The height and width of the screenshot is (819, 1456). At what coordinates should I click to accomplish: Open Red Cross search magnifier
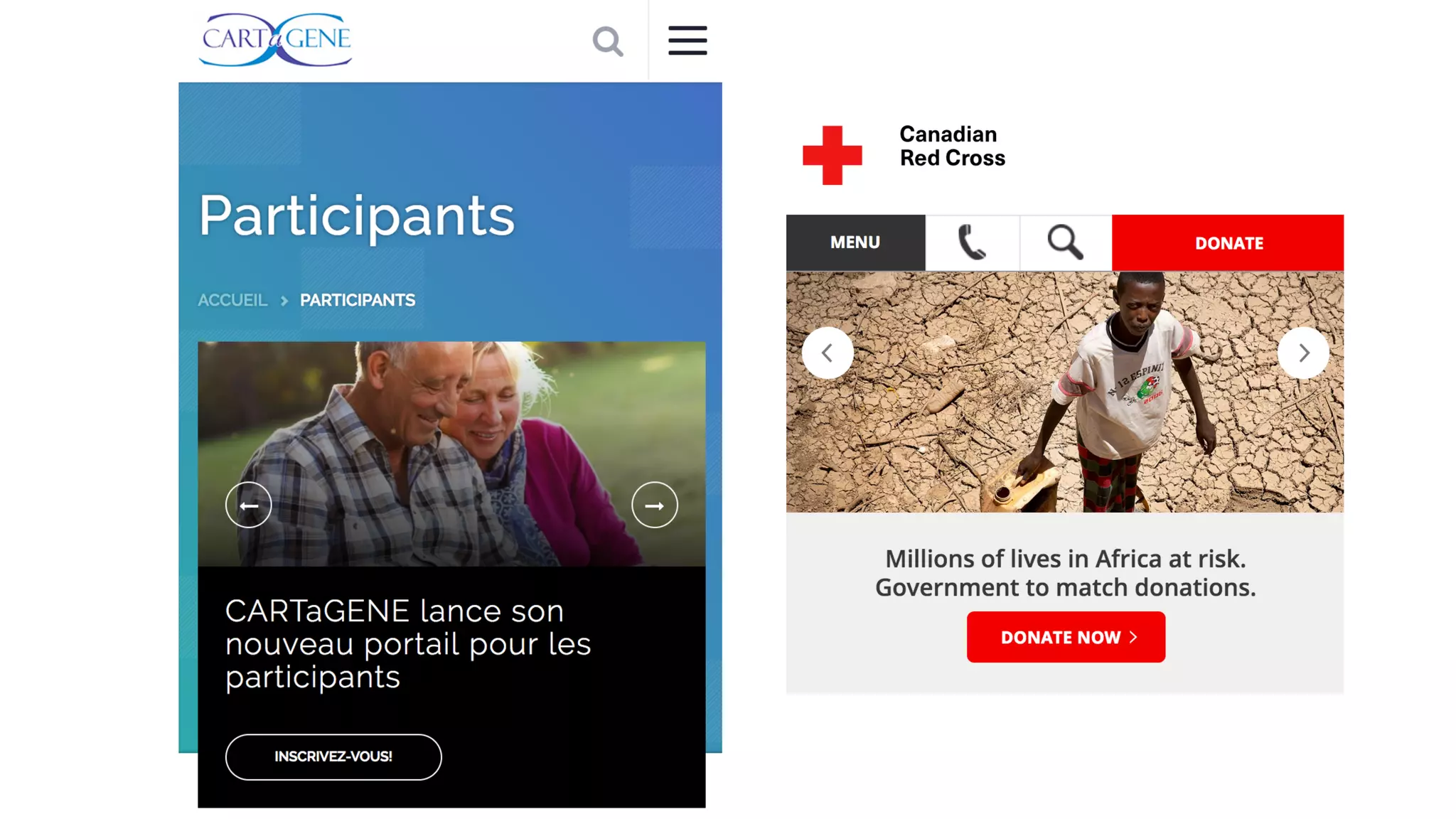[1065, 242]
